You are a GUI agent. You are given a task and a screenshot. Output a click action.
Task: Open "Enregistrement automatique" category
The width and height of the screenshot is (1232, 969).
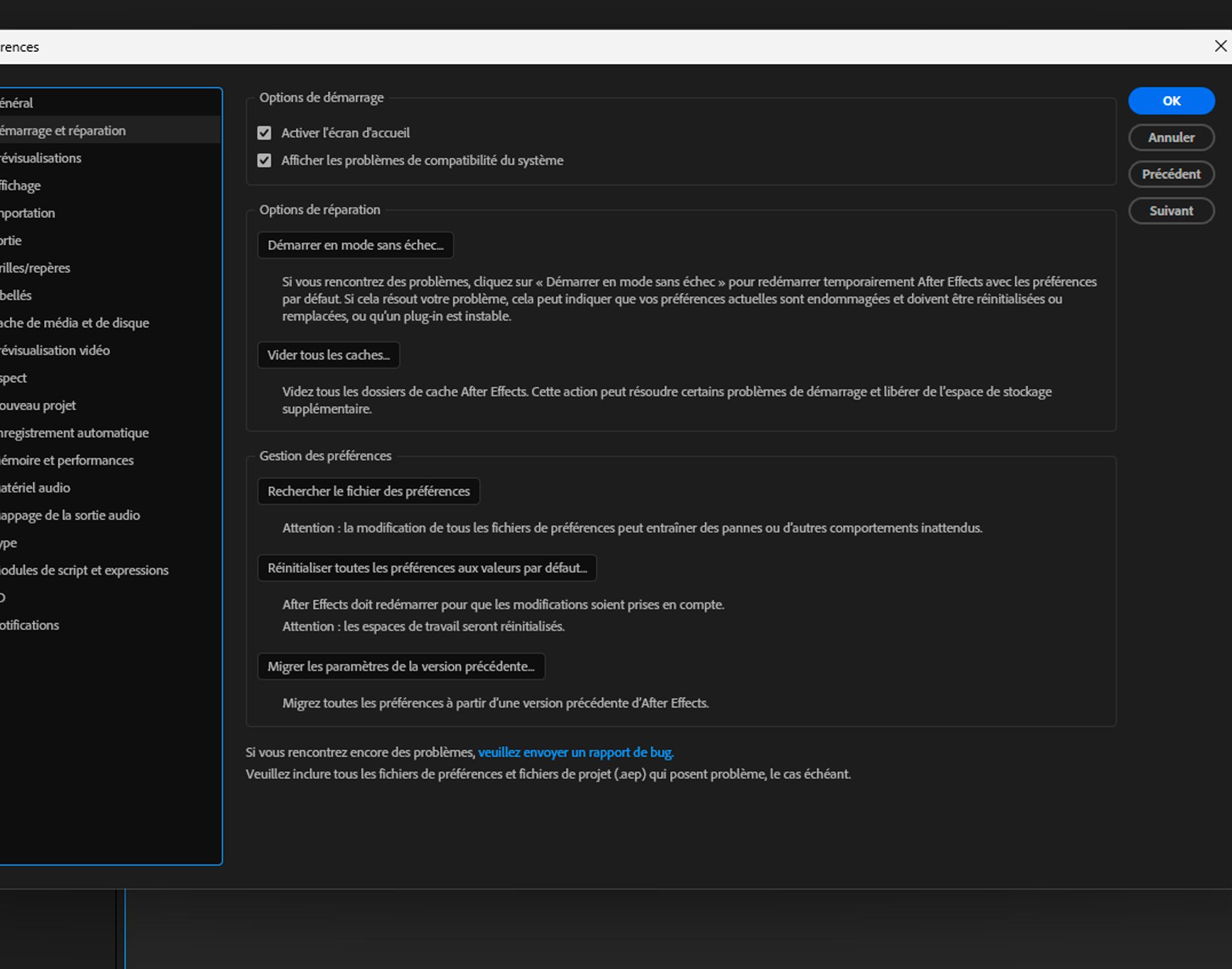coord(110,433)
